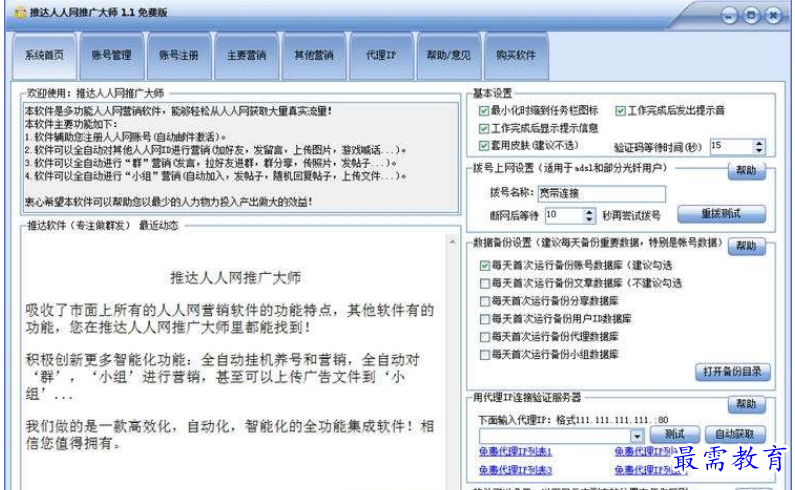
Task: Open the 系统首页 tab
Action: 45,56
